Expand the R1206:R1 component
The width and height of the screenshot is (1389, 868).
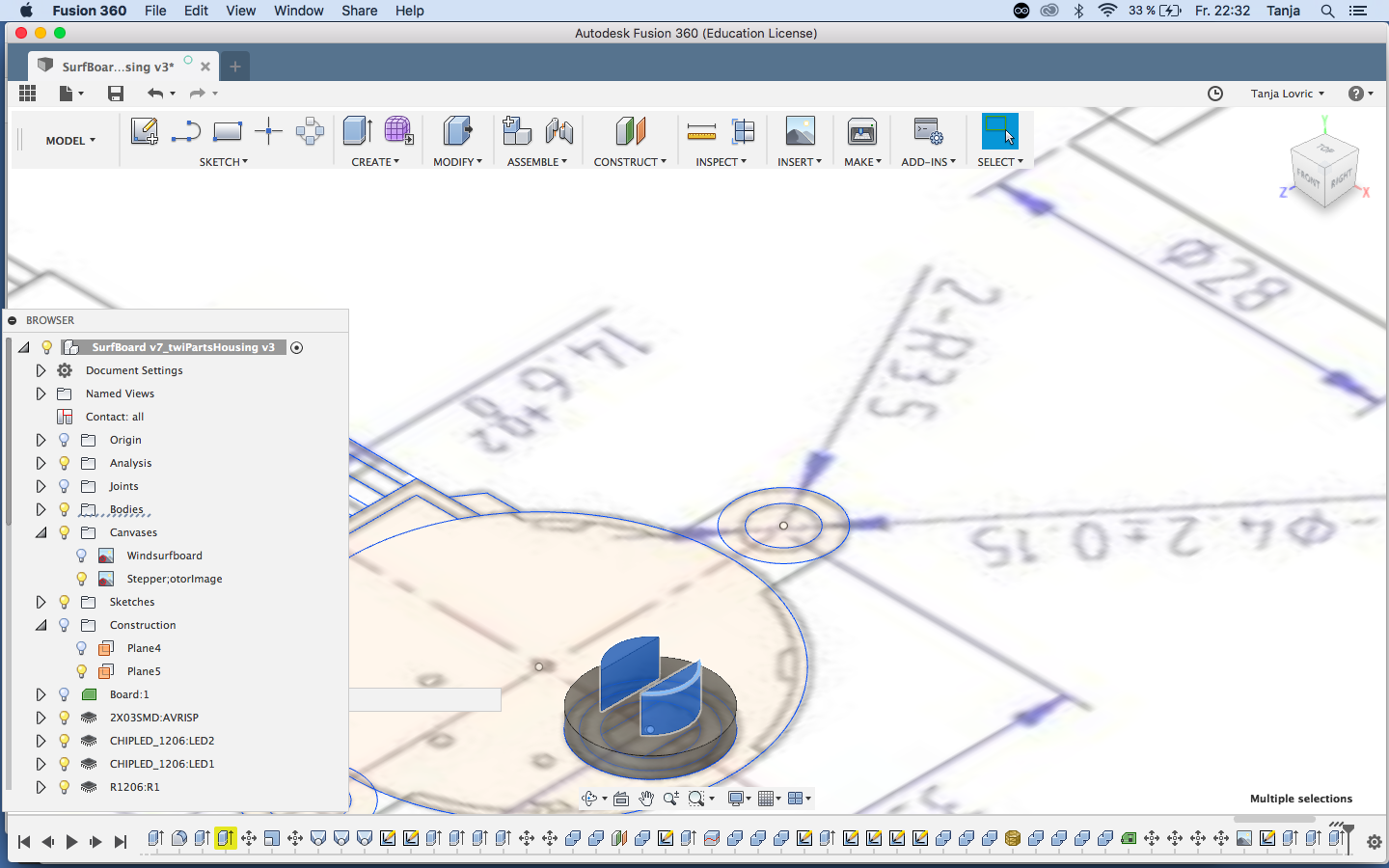(41, 787)
